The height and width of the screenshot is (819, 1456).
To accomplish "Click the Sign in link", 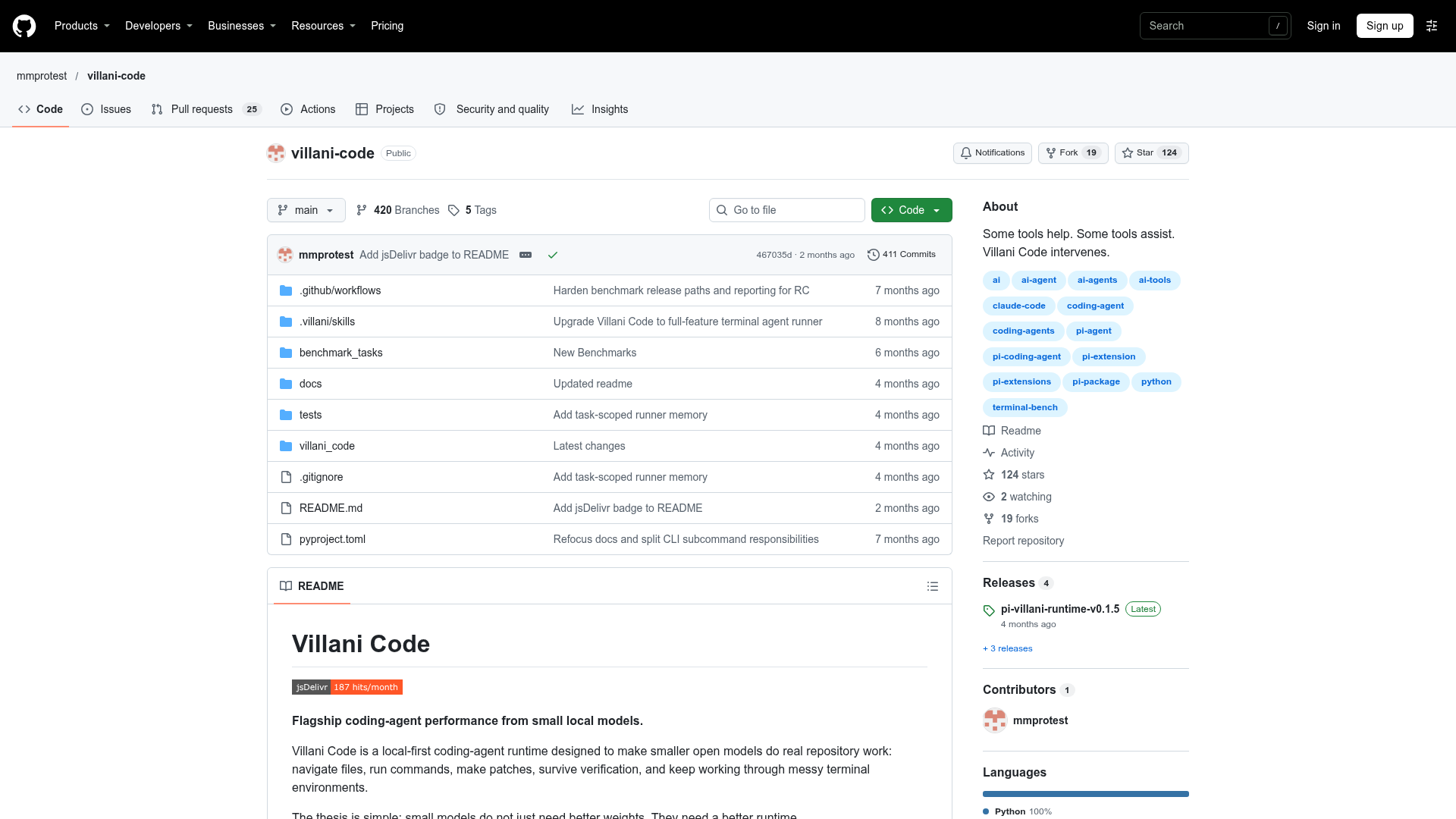I will coord(1323,26).
